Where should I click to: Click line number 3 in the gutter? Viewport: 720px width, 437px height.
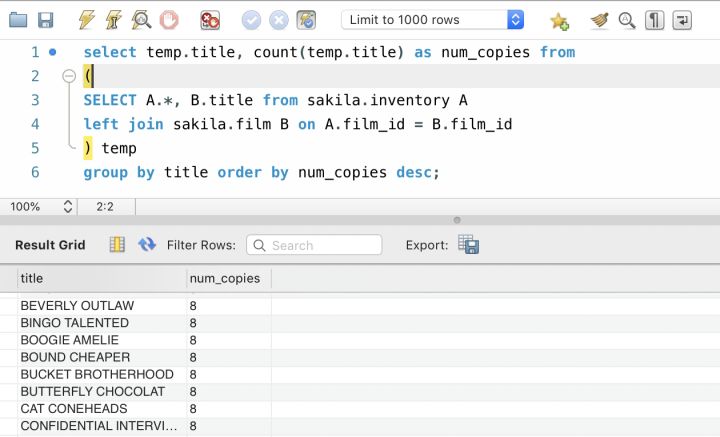[35, 100]
